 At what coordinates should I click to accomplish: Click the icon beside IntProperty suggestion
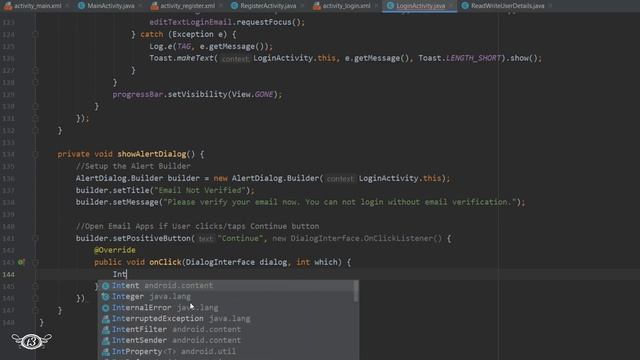click(x=106, y=351)
